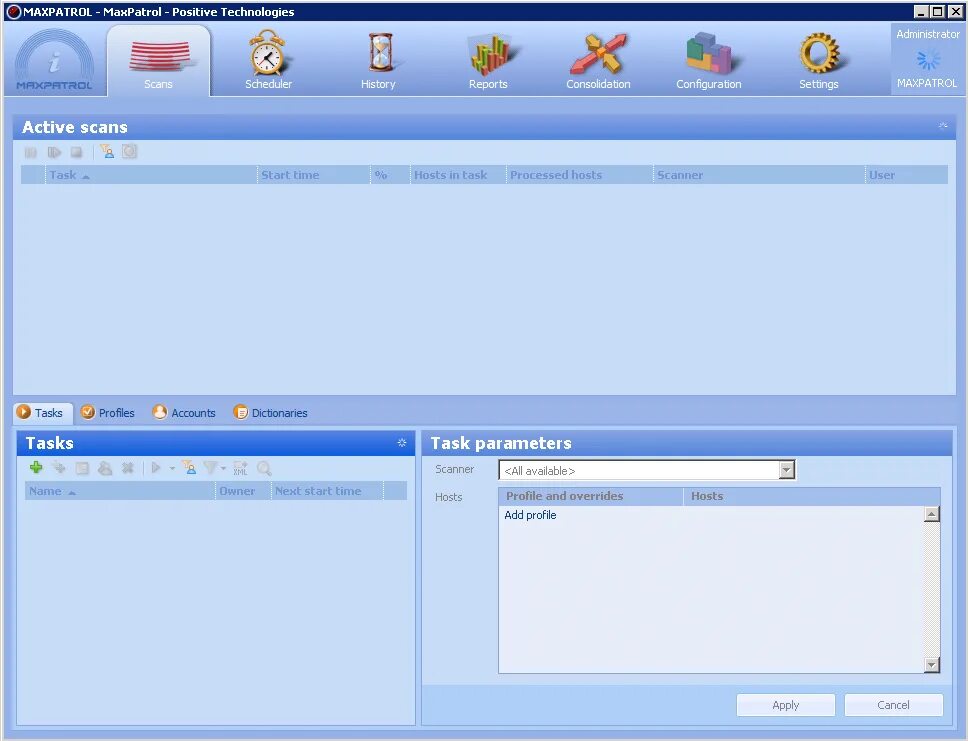The image size is (968, 741).
Task: Sort active scans by Scanner column
Action: point(759,175)
